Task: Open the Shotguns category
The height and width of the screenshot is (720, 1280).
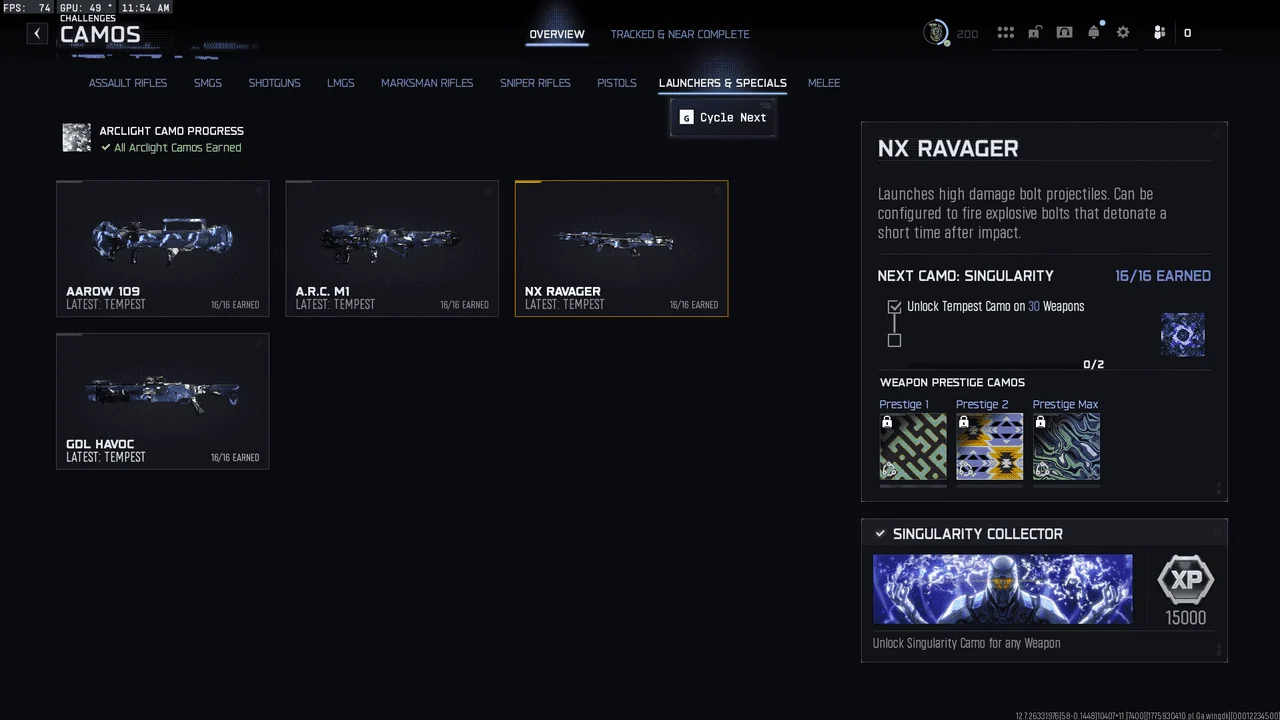Action: 274,83
